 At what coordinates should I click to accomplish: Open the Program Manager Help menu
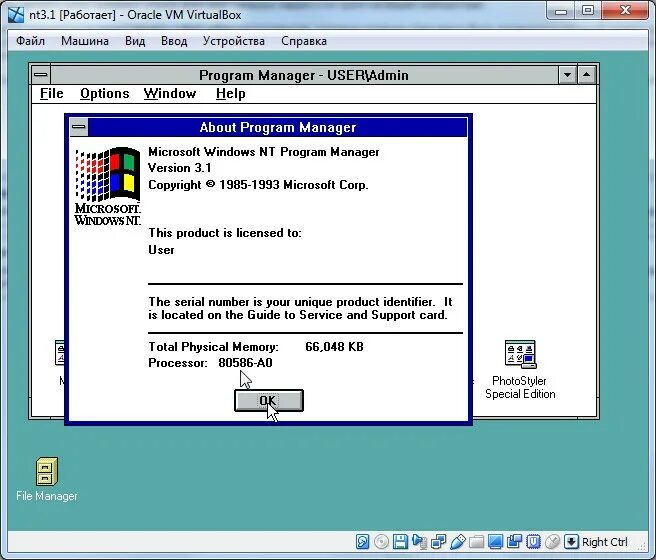click(x=231, y=94)
